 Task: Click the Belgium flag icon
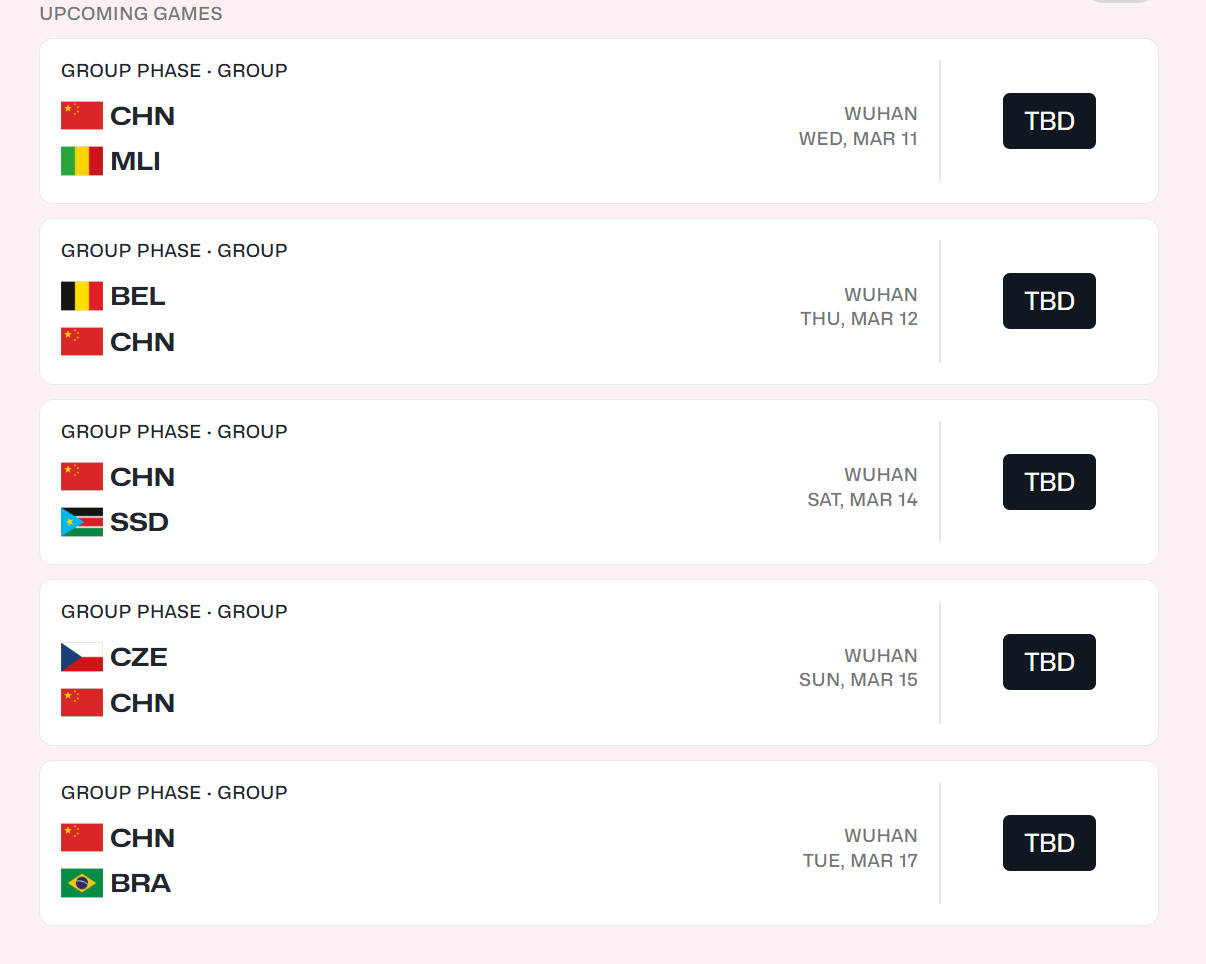(82, 296)
